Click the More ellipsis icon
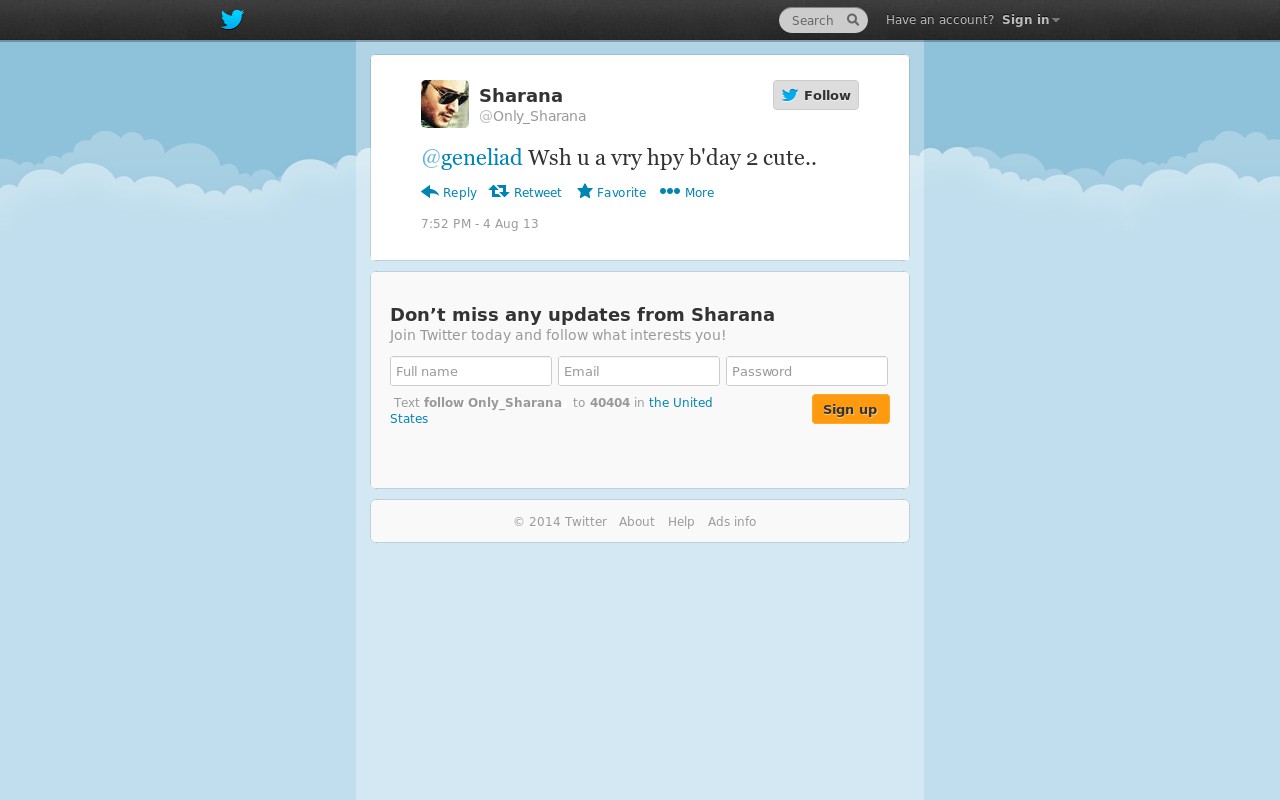This screenshot has width=1280, height=800. [670, 192]
